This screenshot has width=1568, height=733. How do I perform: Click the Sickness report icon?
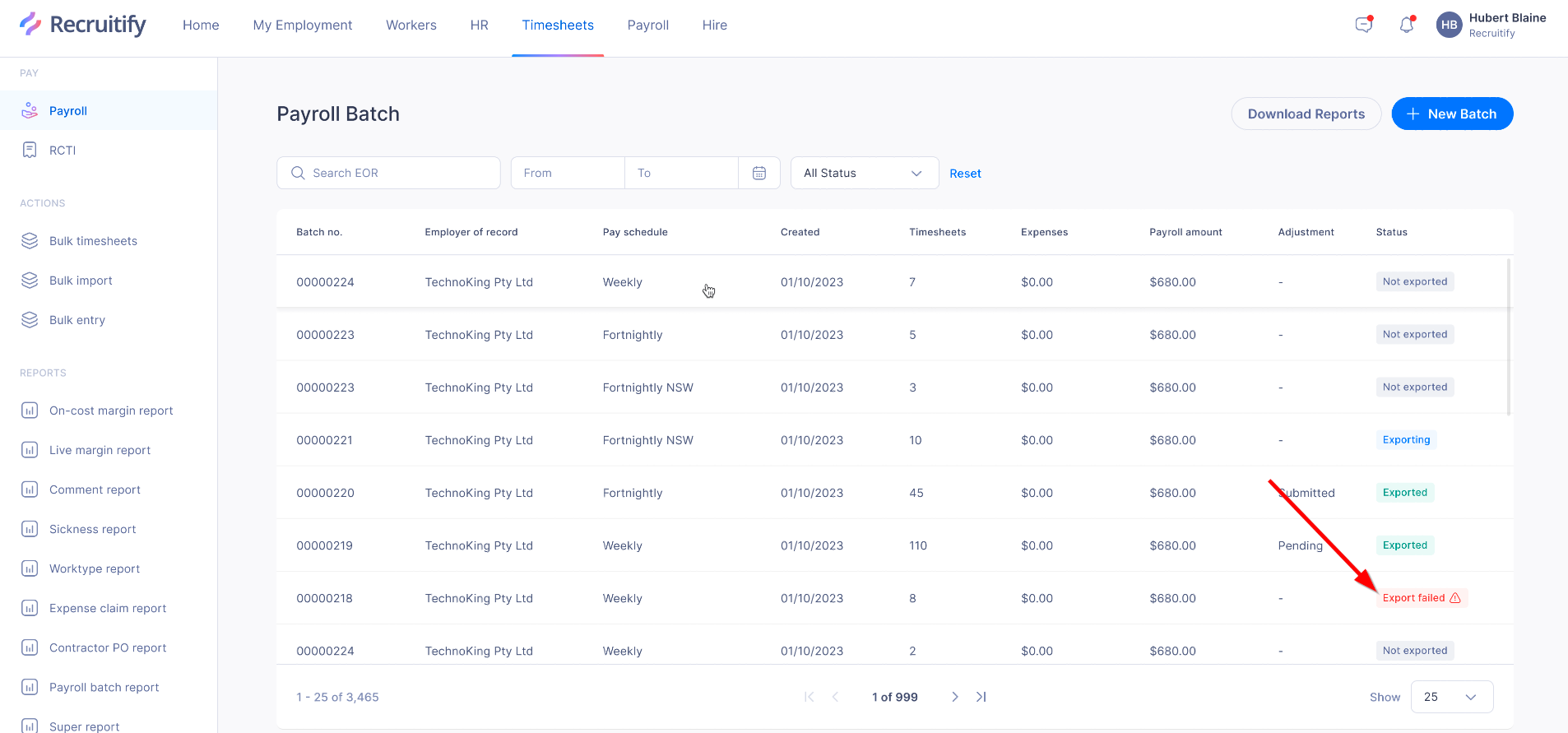coord(30,528)
